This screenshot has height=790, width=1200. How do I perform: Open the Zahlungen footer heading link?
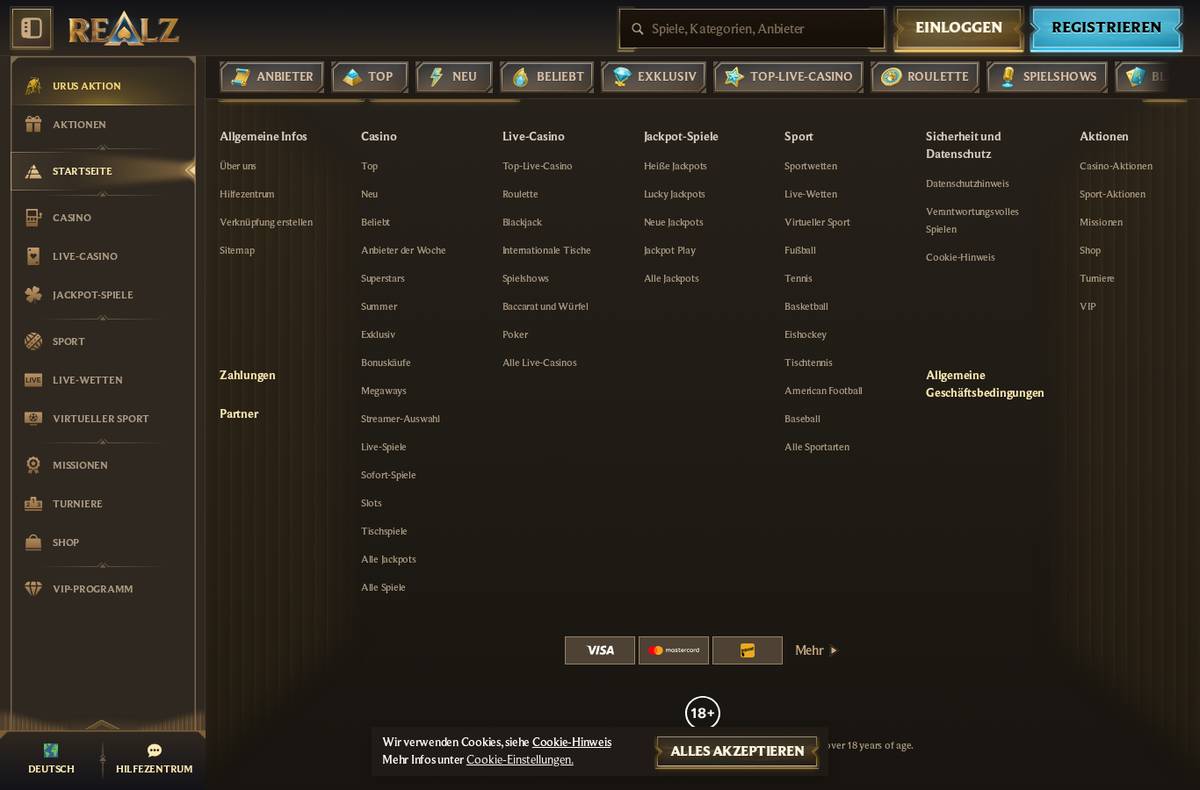click(247, 375)
